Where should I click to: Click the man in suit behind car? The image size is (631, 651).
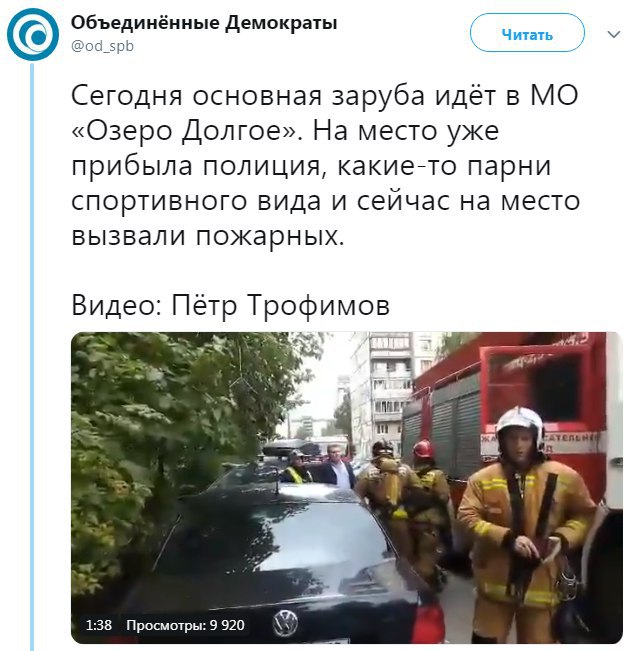coord(338,467)
